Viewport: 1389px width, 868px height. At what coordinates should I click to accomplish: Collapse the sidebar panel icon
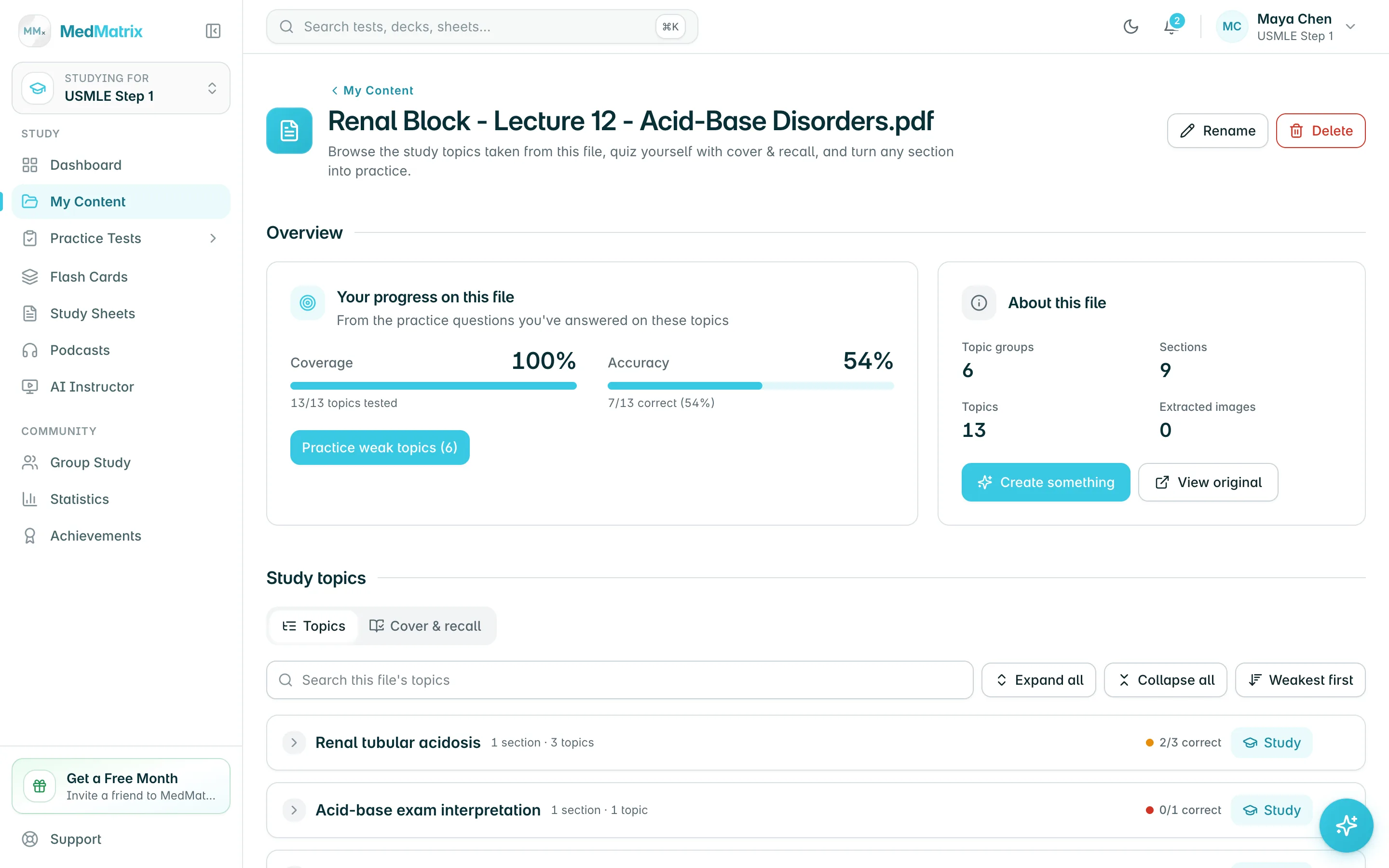pyautogui.click(x=213, y=30)
